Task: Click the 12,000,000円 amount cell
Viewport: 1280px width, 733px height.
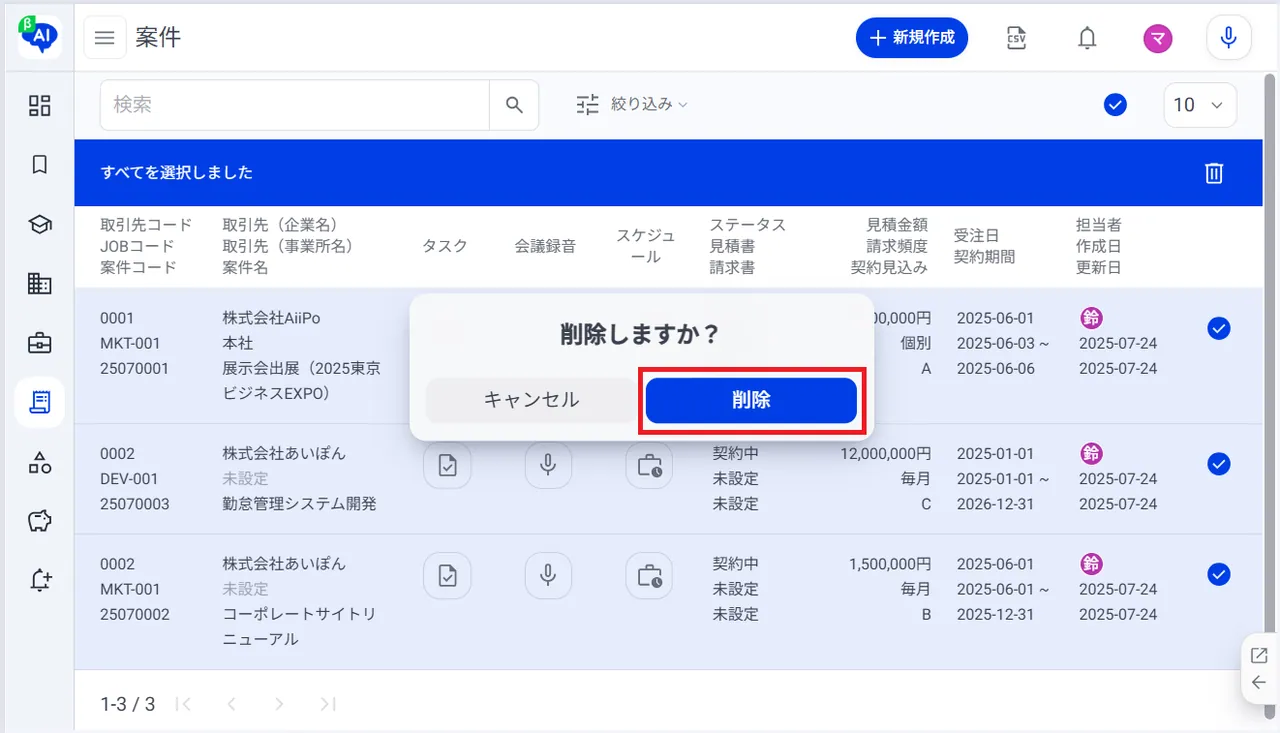Action: pos(885,454)
